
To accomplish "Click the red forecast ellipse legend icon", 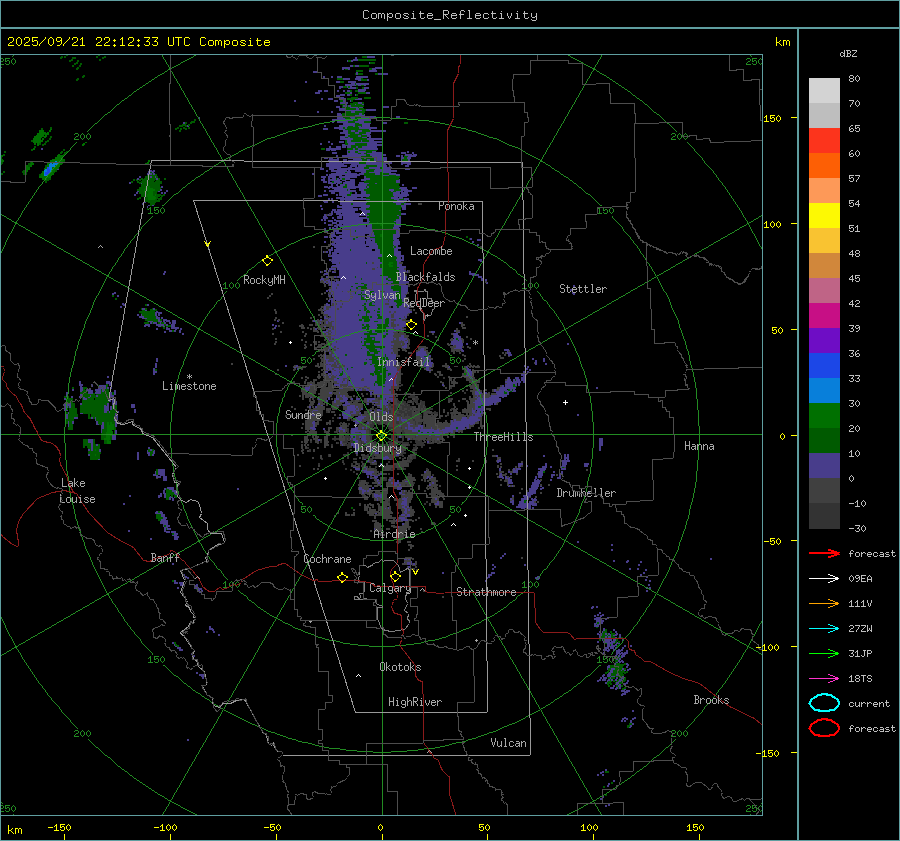I will coord(824,728).
